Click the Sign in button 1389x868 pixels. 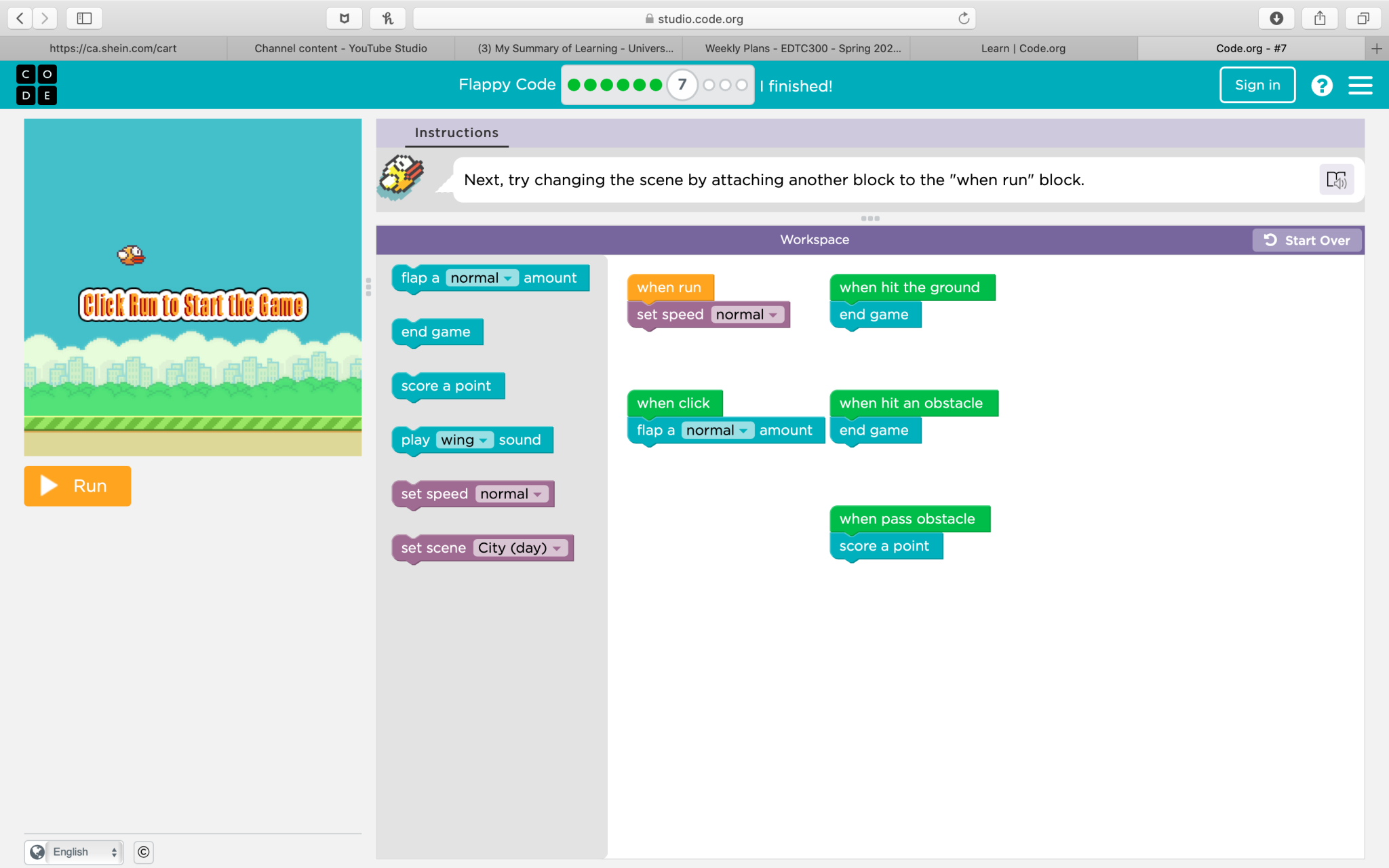1256,84
